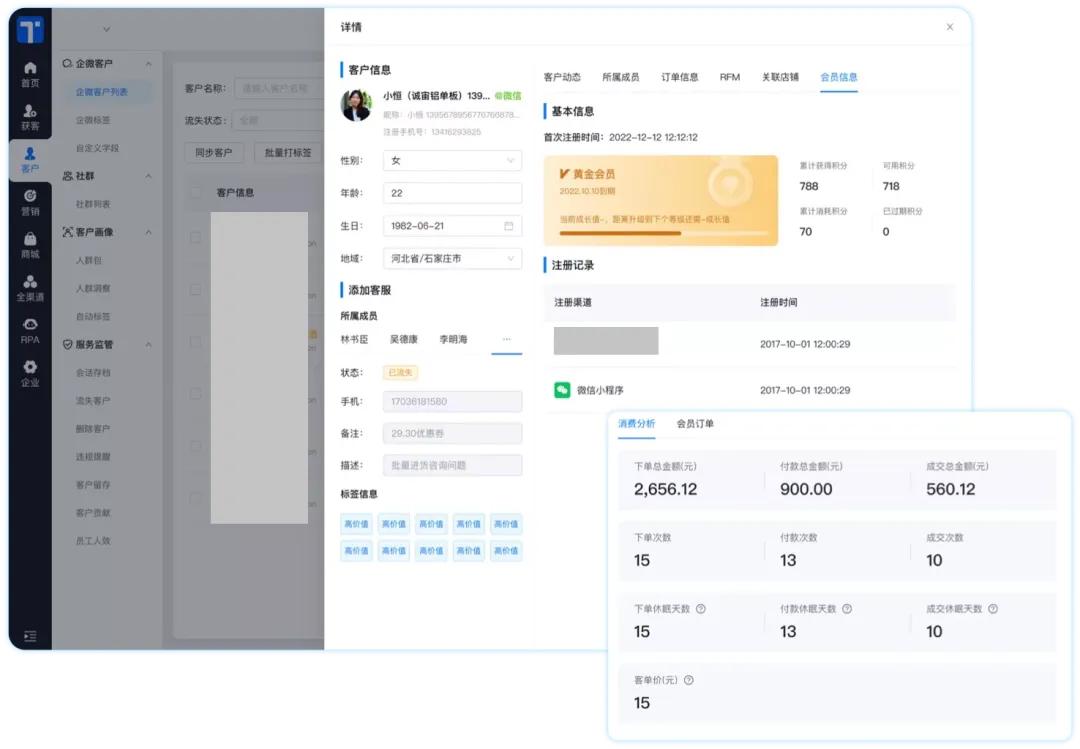Image resolution: width=1080 pixels, height=749 pixels.
Task: Check the 客户信息 list header checkbox
Action: pyautogui.click(x=196, y=191)
